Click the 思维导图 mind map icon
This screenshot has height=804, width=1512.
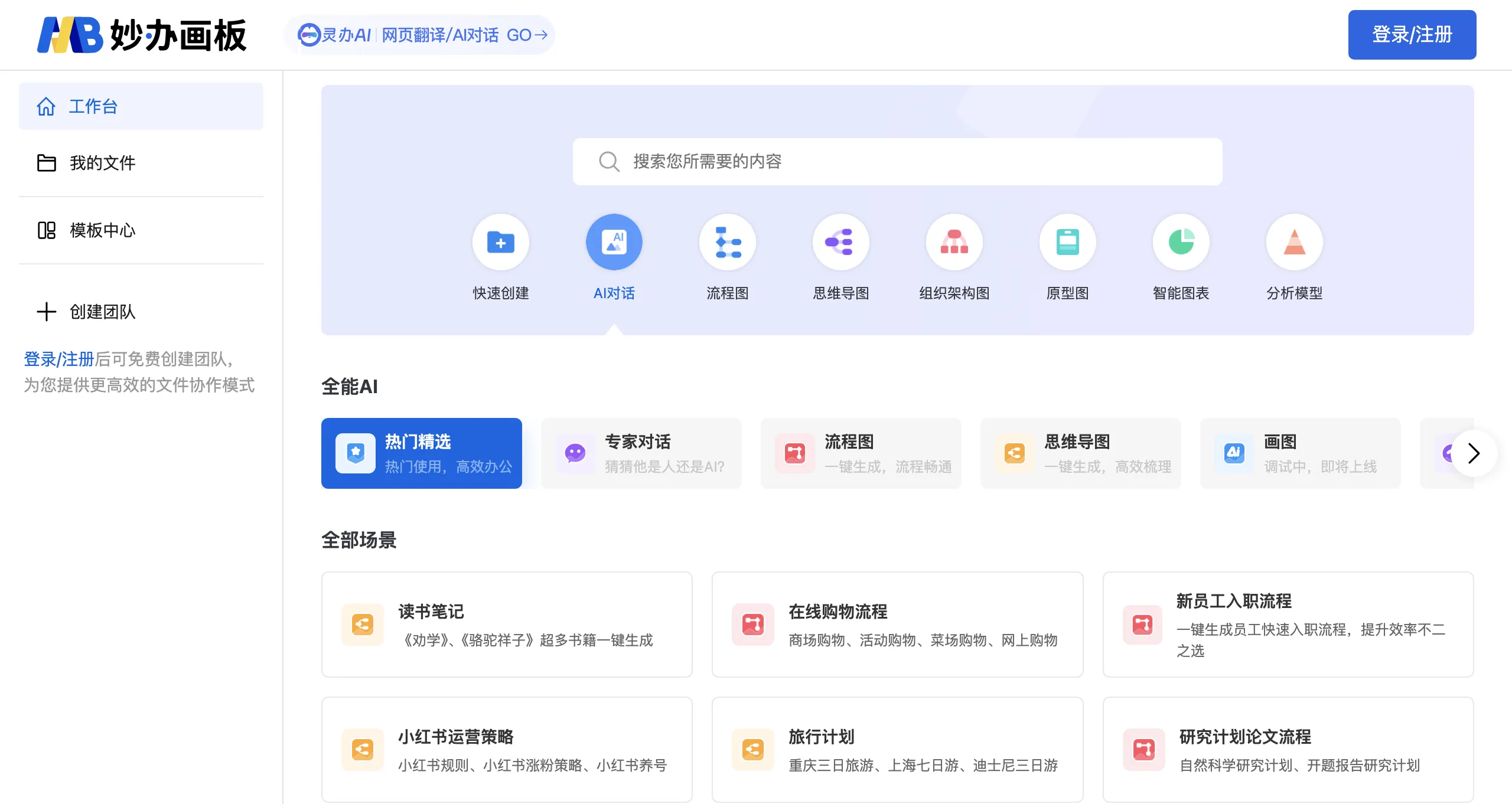point(840,242)
